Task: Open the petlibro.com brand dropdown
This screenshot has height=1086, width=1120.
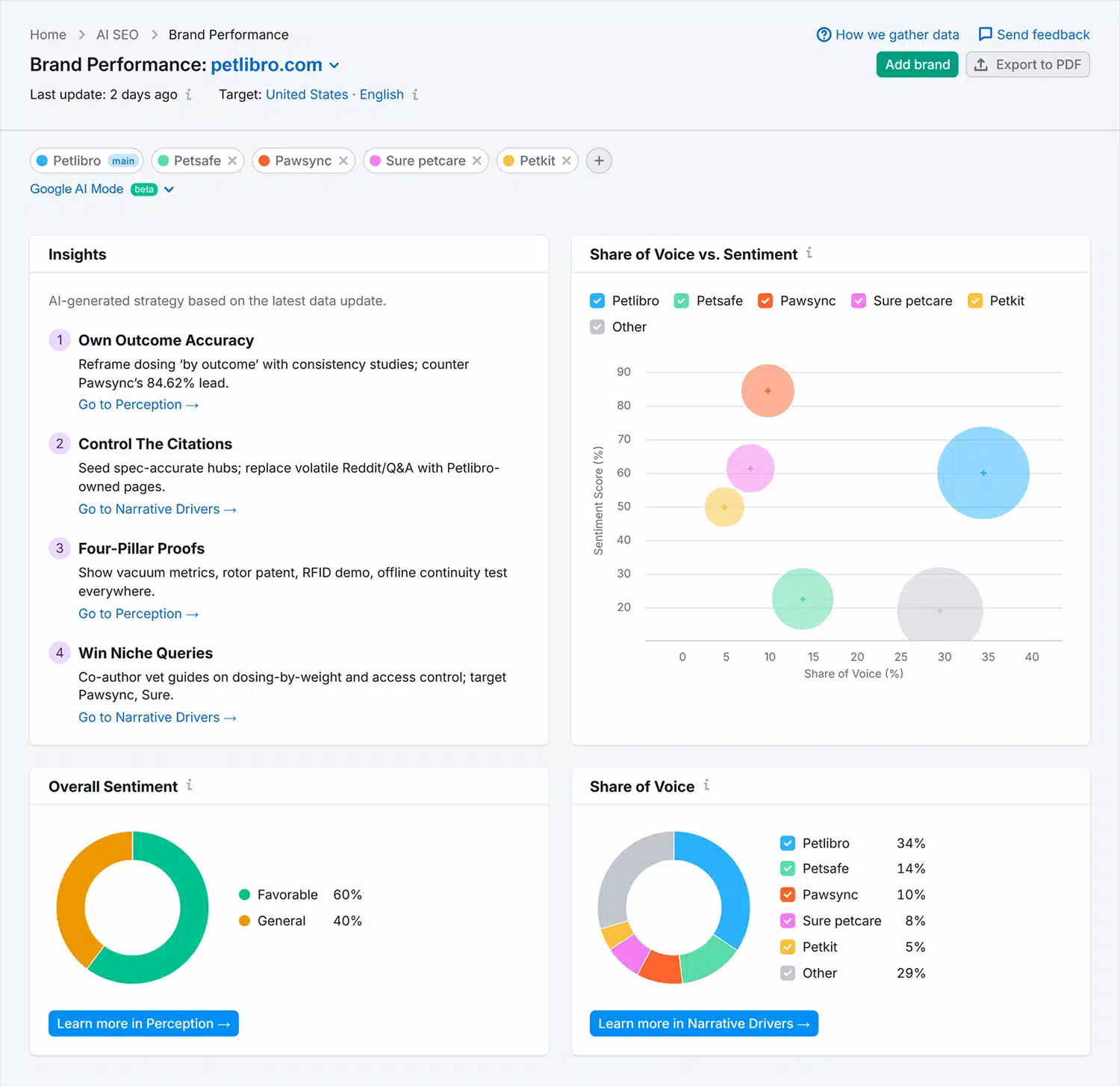Action: pyautogui.click(x=275, y=65)
